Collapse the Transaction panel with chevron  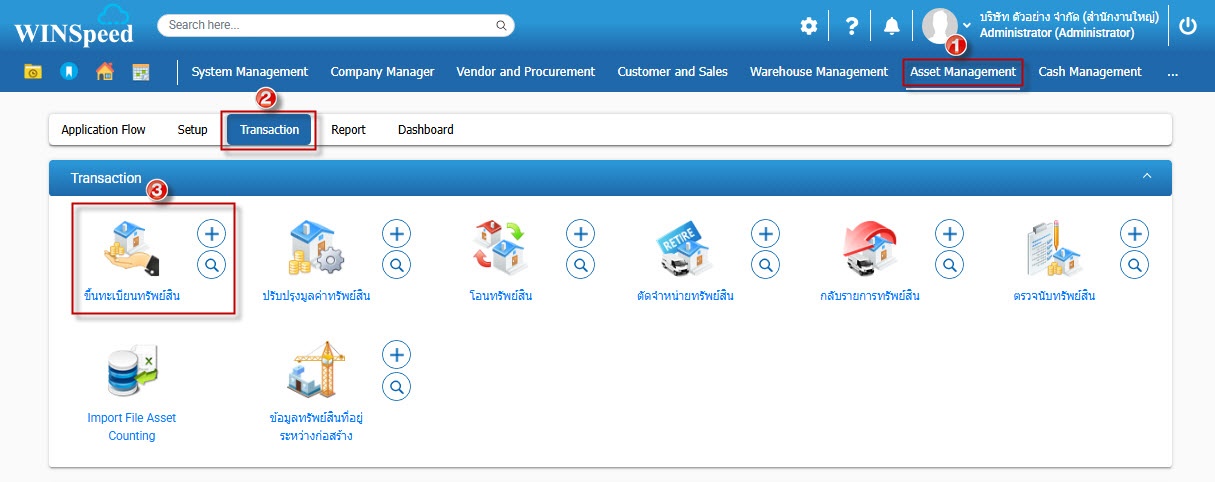pyautogui.click(x=1147, y=177)
